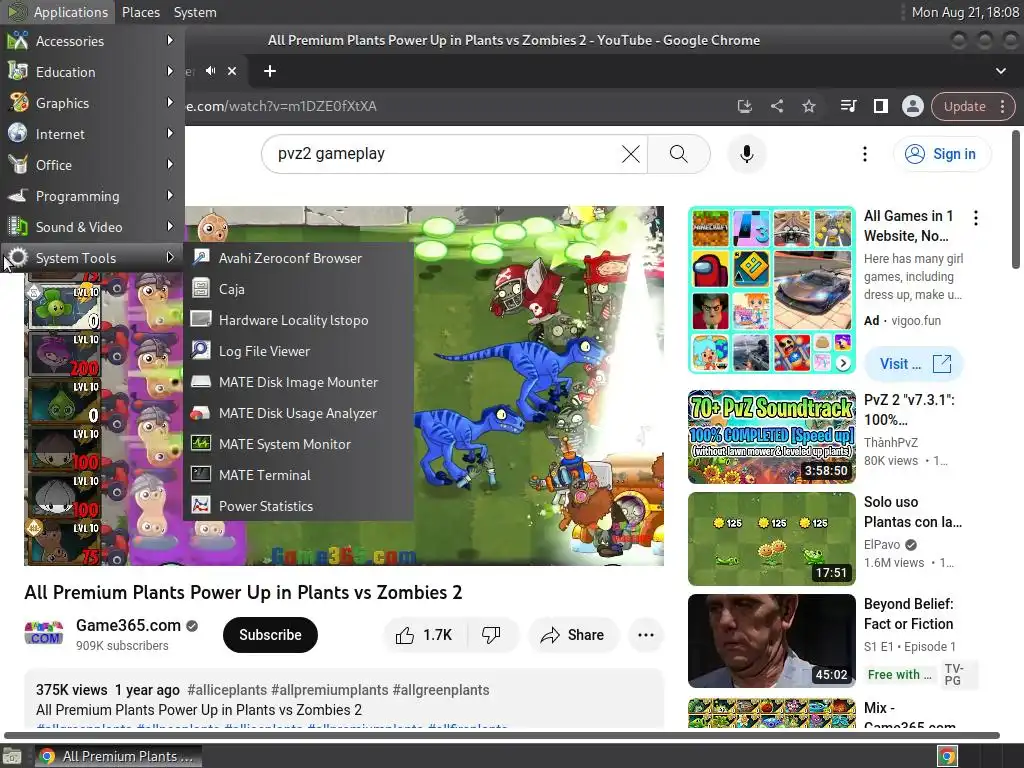
Task: Click the Chrome tray icon in bottom panel
Action: click(x=947, y=756)
